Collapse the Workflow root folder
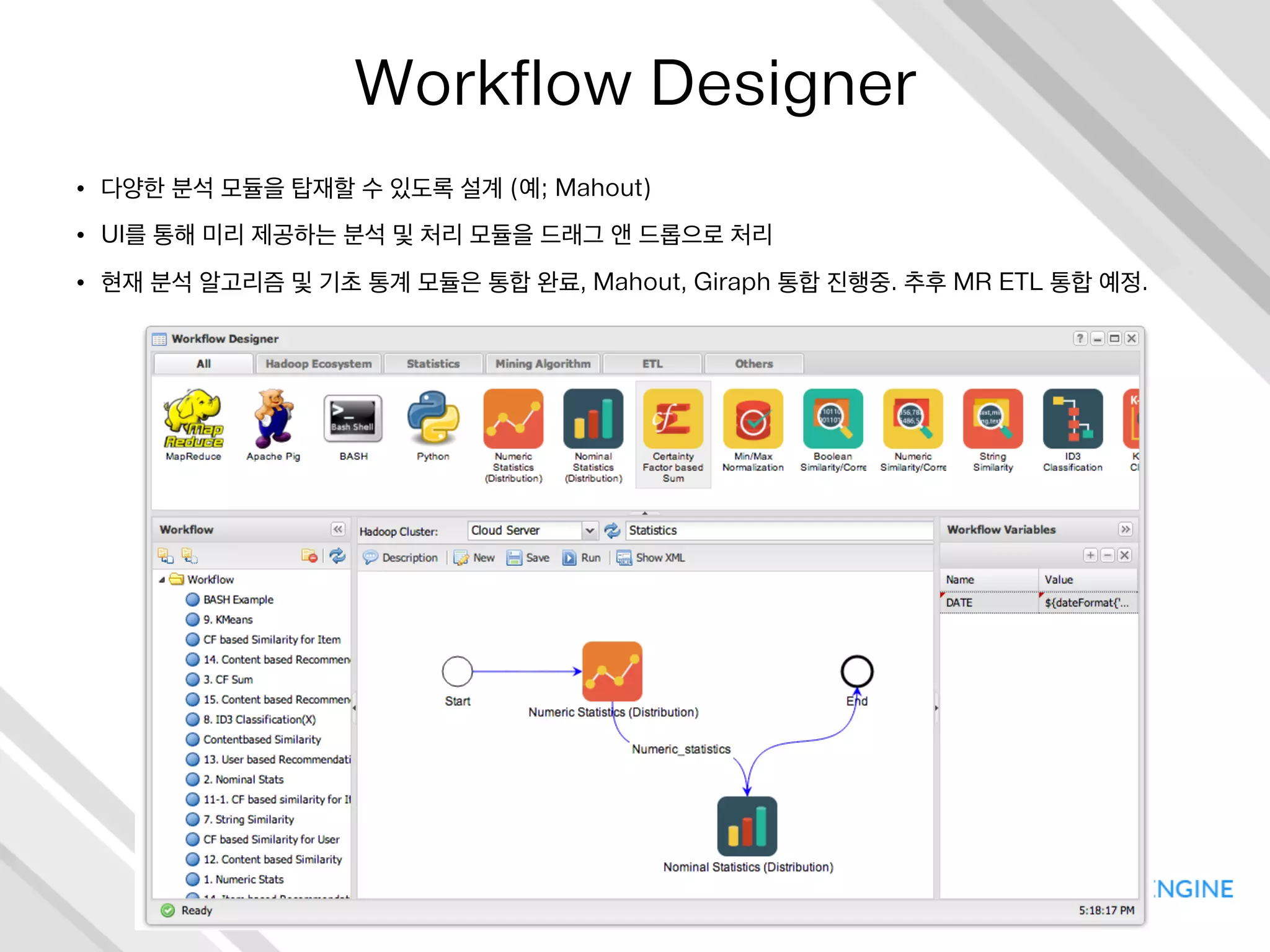 point(162,580)
